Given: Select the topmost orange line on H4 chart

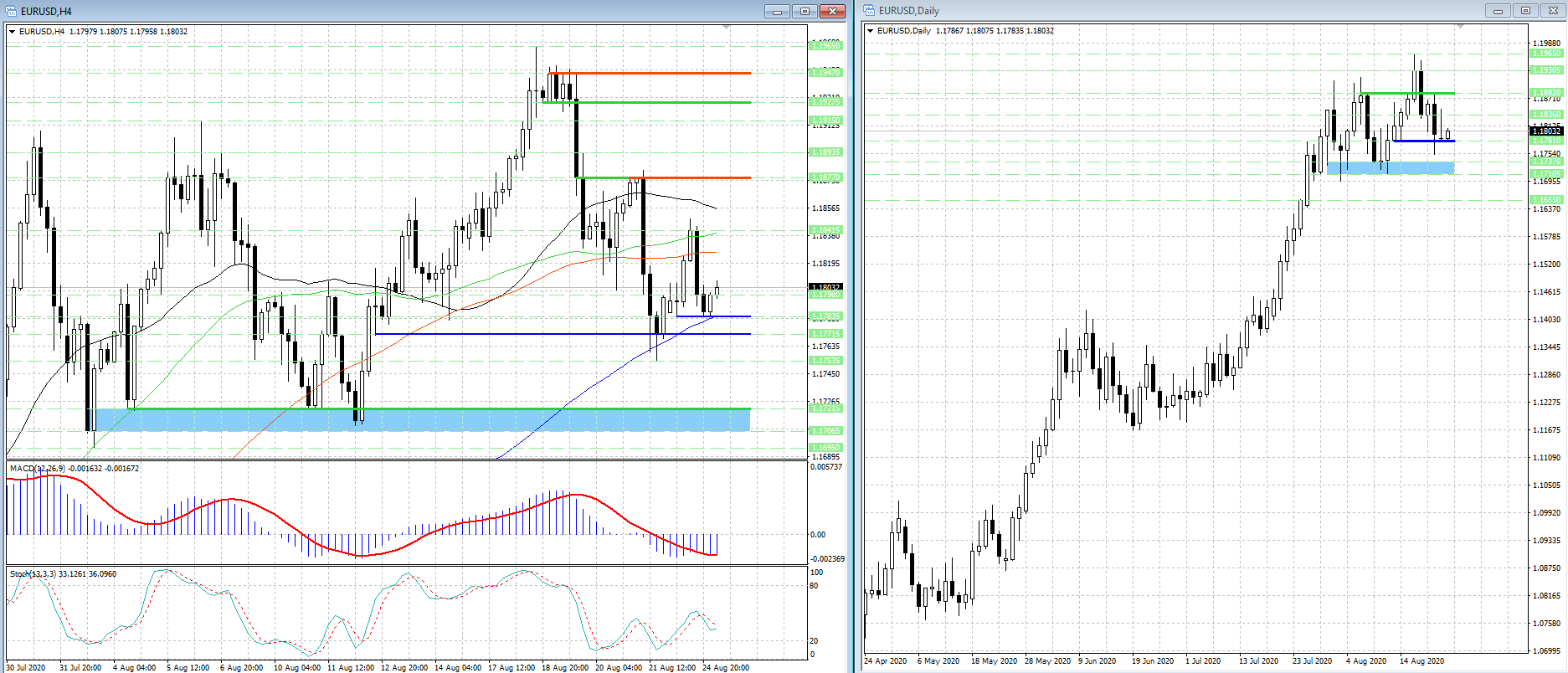Looking at the screenshot, I should pos(653,74).
